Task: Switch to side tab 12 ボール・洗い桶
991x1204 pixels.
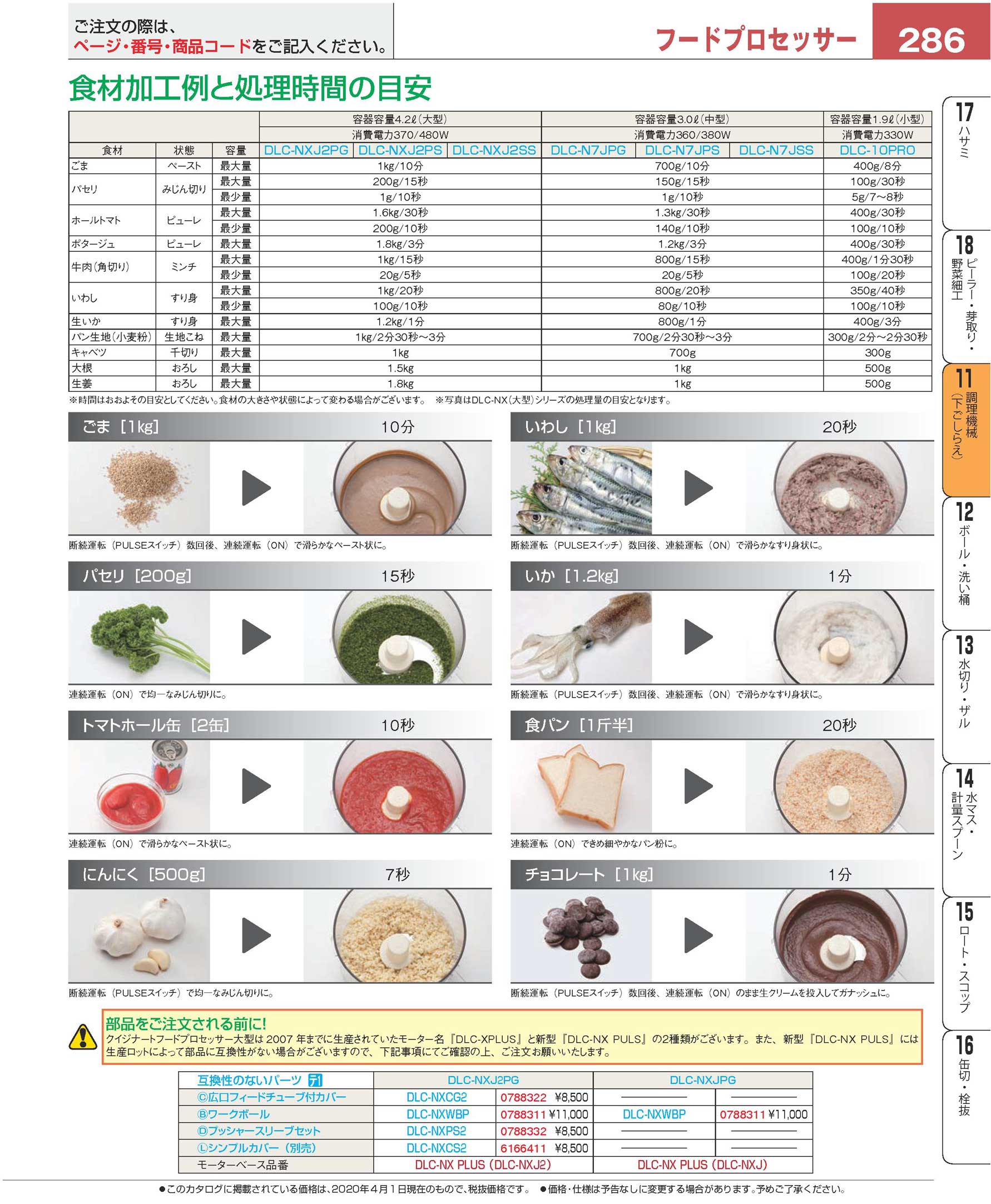Action: click(965, 562)
